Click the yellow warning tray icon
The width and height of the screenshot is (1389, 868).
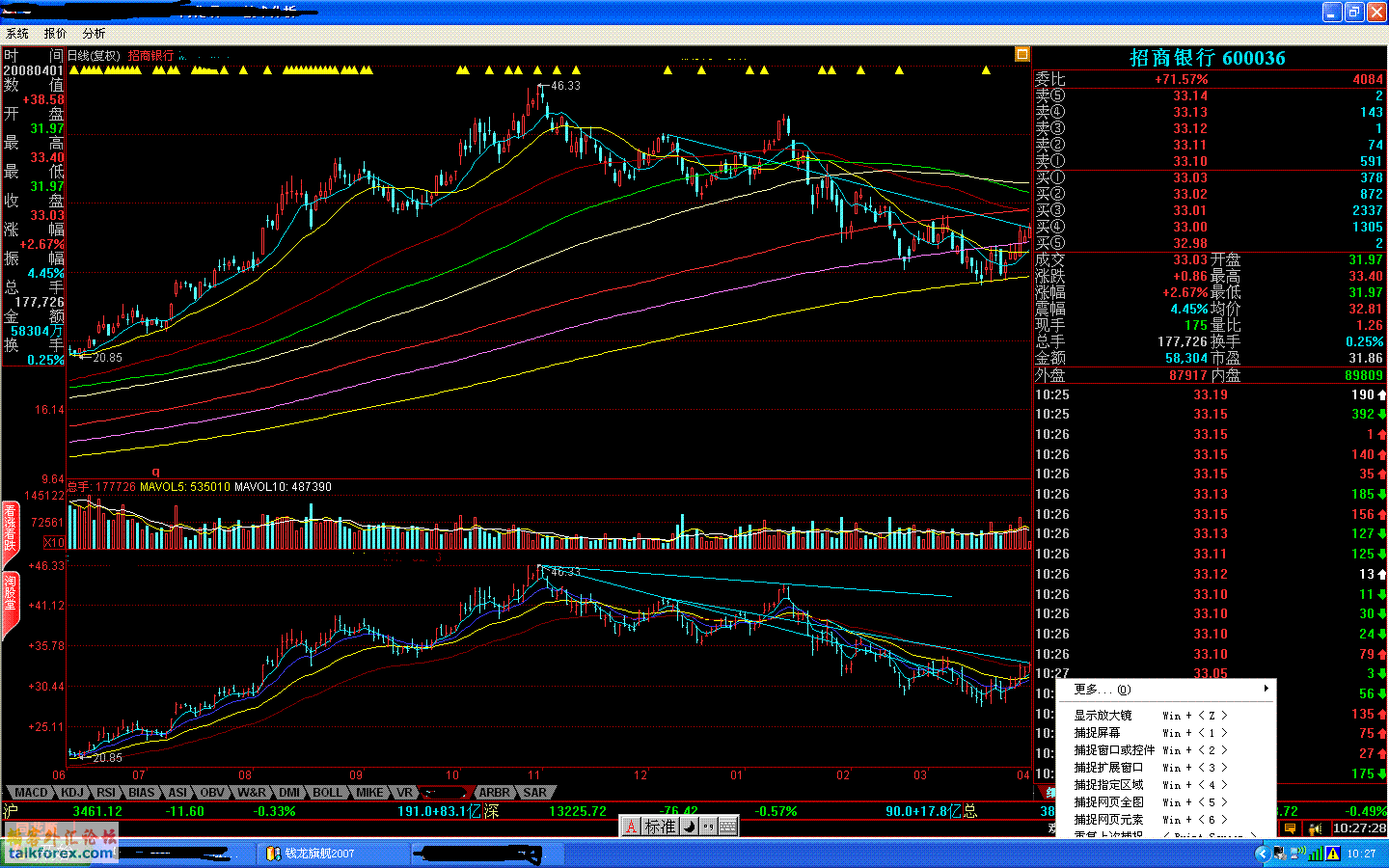(1333, 854)
